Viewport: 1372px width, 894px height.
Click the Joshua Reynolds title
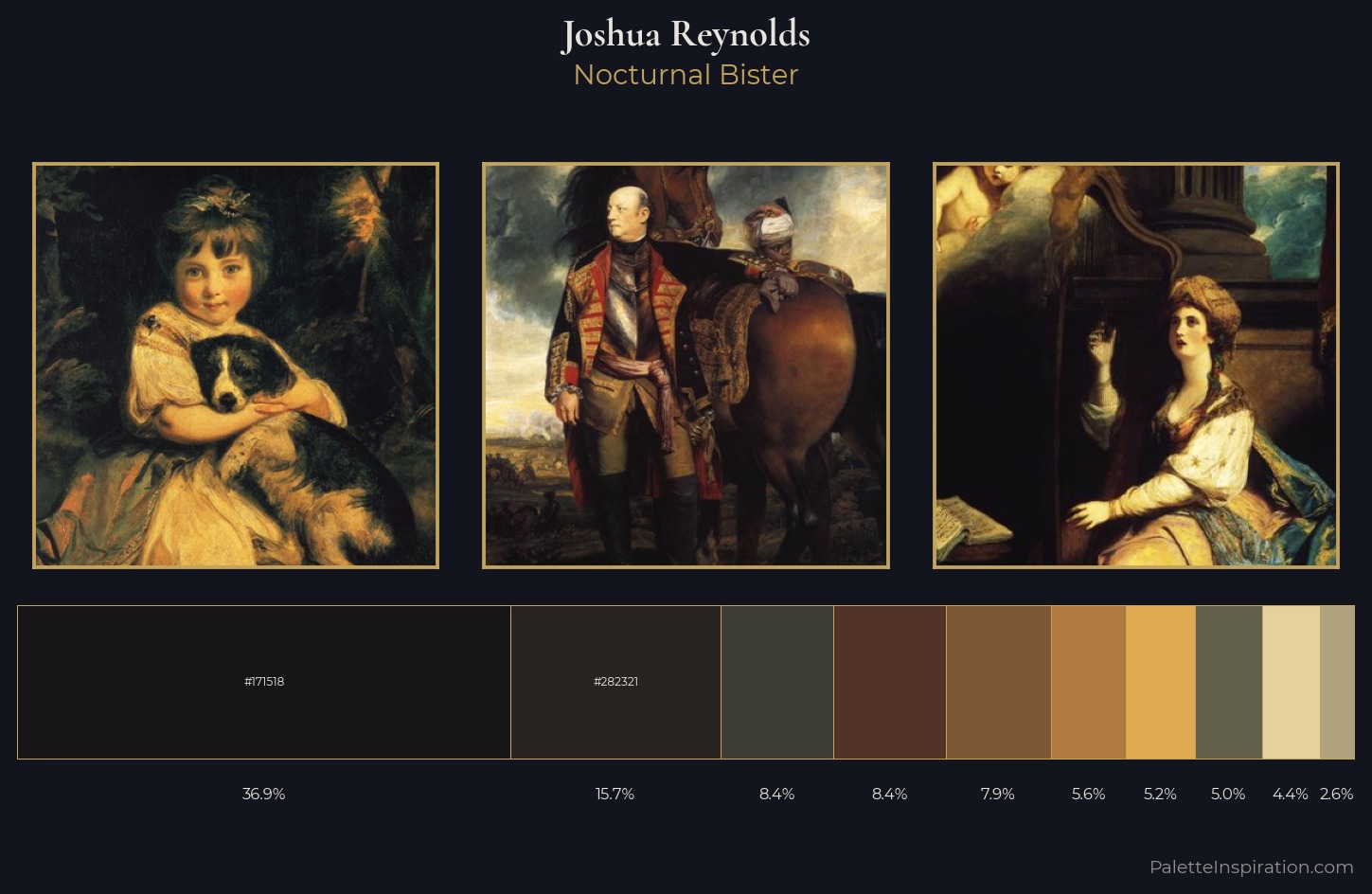pyautogui.click(x=686, y=35)
